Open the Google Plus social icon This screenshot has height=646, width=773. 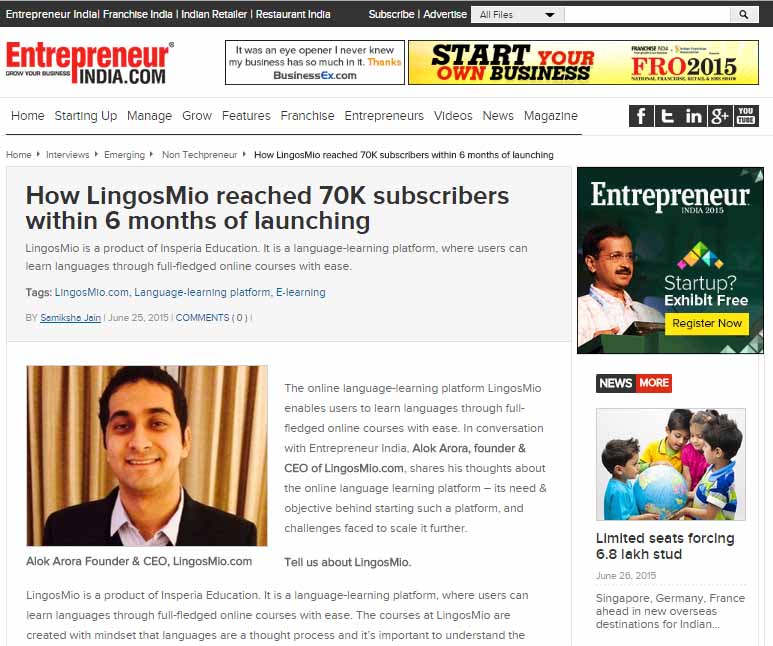pos(720,116)
